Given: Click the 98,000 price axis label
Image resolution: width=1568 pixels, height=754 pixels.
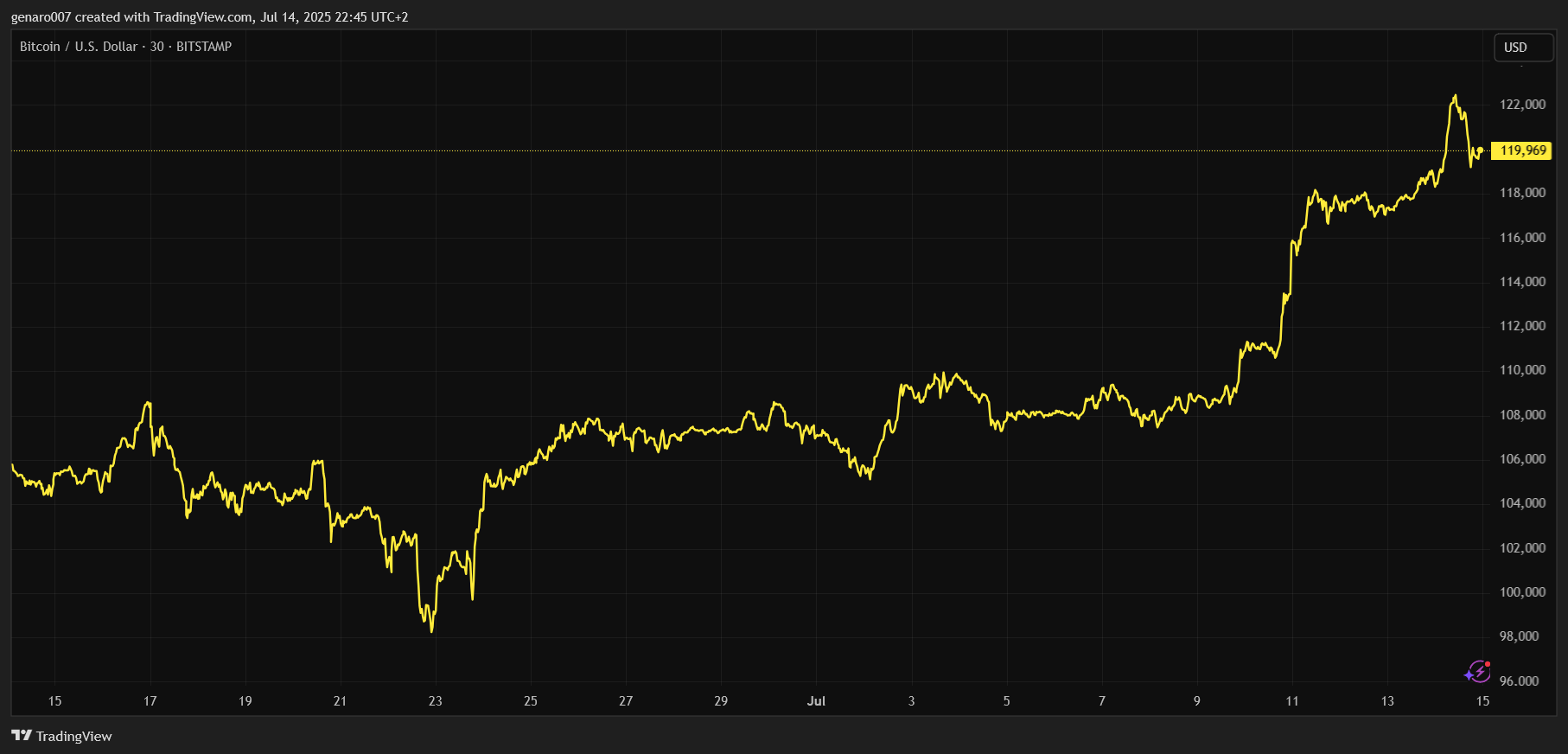Looking at the screenshot, I should coord(1519,636).
